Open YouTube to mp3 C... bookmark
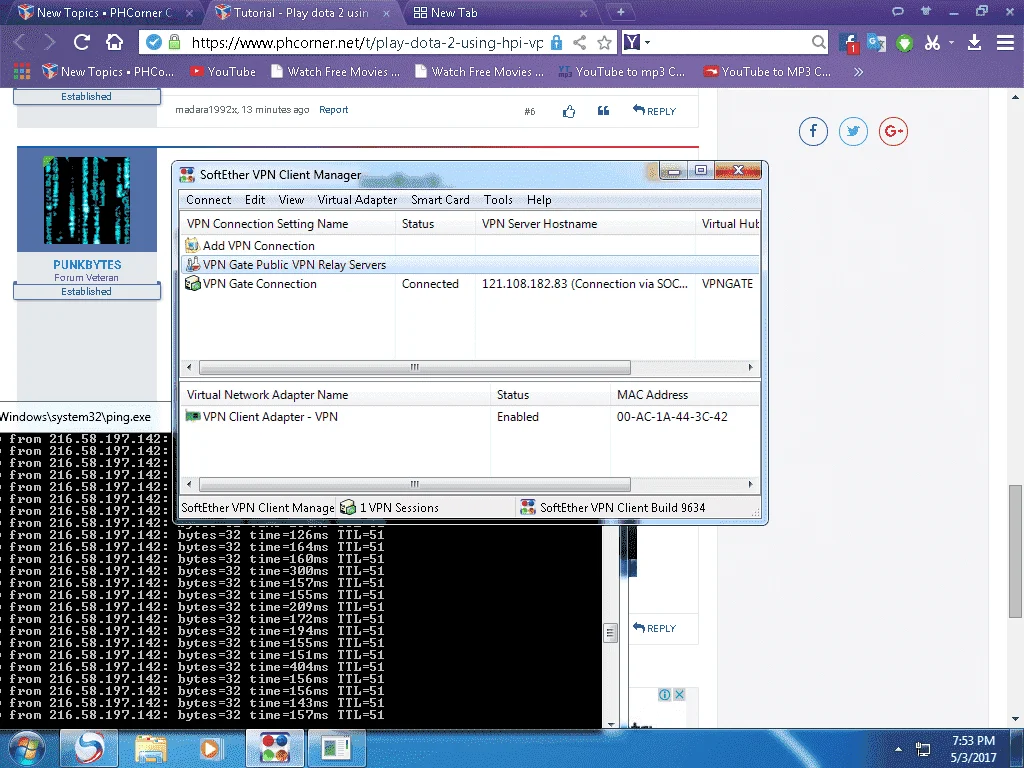 pyautogui.click(x=622, y=72)
